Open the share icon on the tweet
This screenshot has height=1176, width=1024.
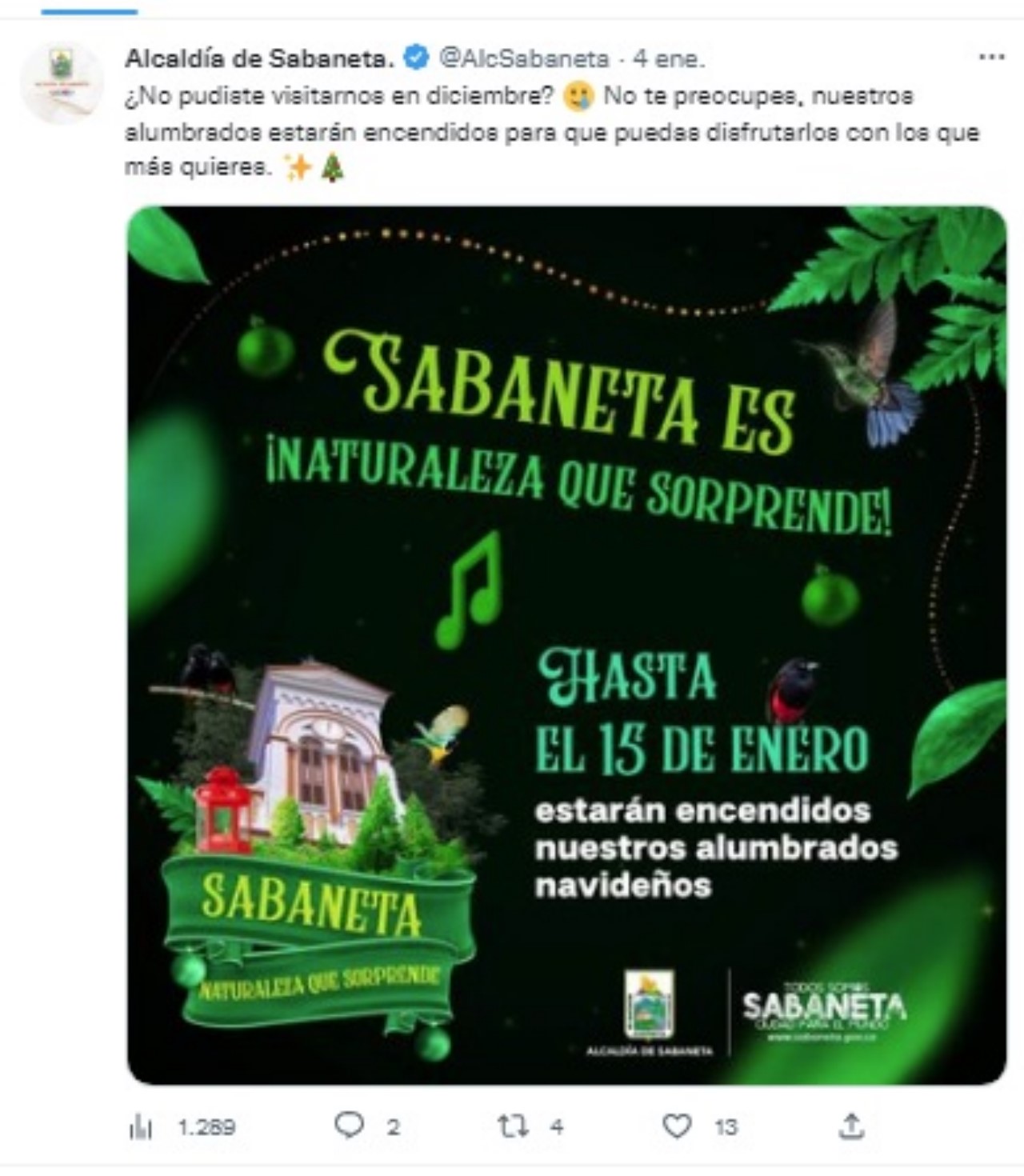click(x=851, y=1126)
